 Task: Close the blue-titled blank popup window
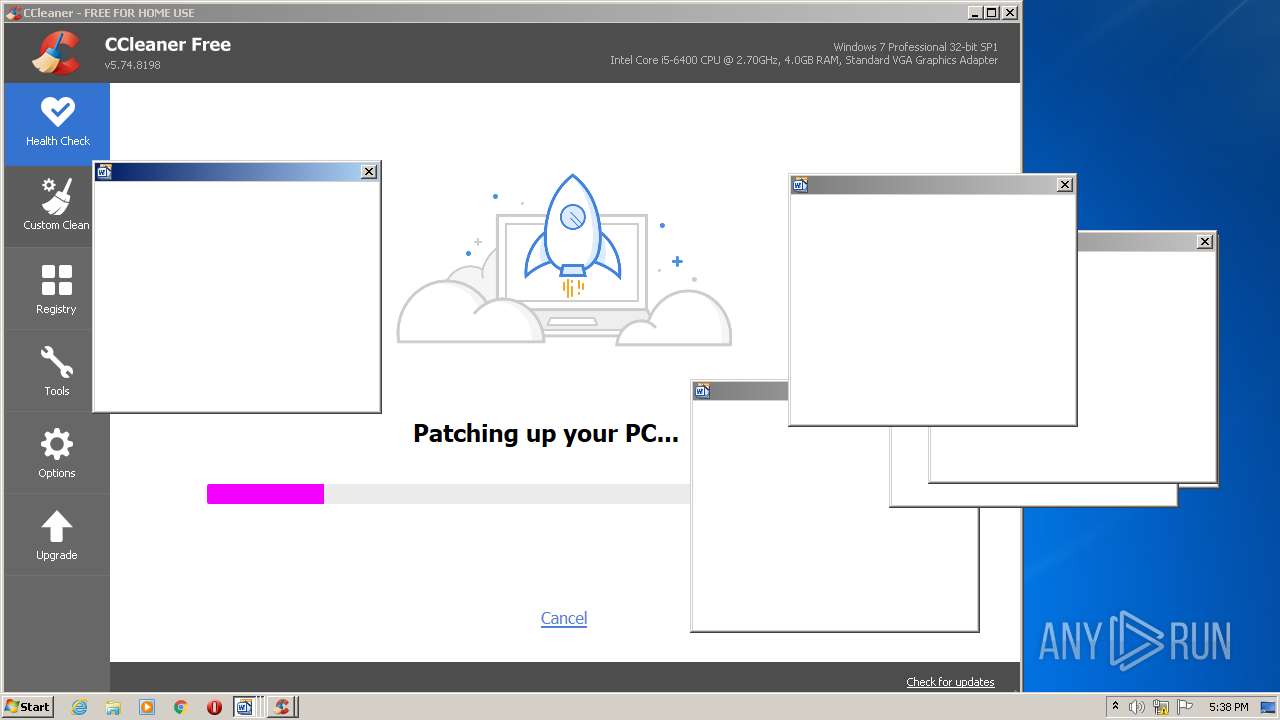[369, 172]
